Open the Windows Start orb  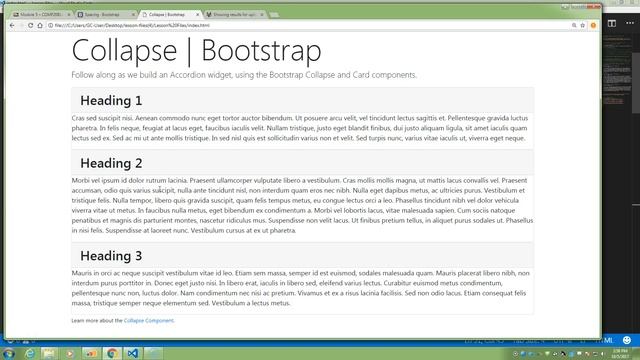pyautogui.click(x=8, y=353)
